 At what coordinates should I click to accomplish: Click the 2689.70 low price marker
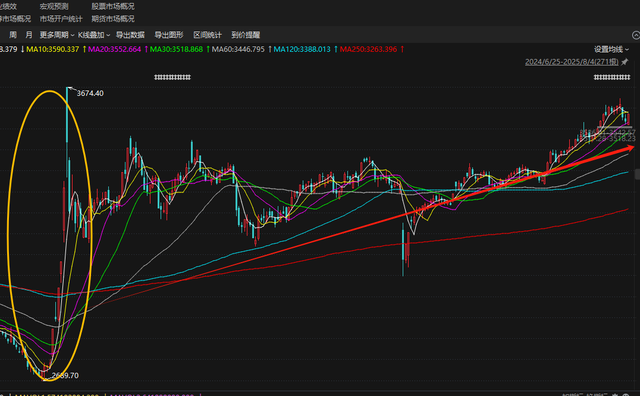pos(65,375)
